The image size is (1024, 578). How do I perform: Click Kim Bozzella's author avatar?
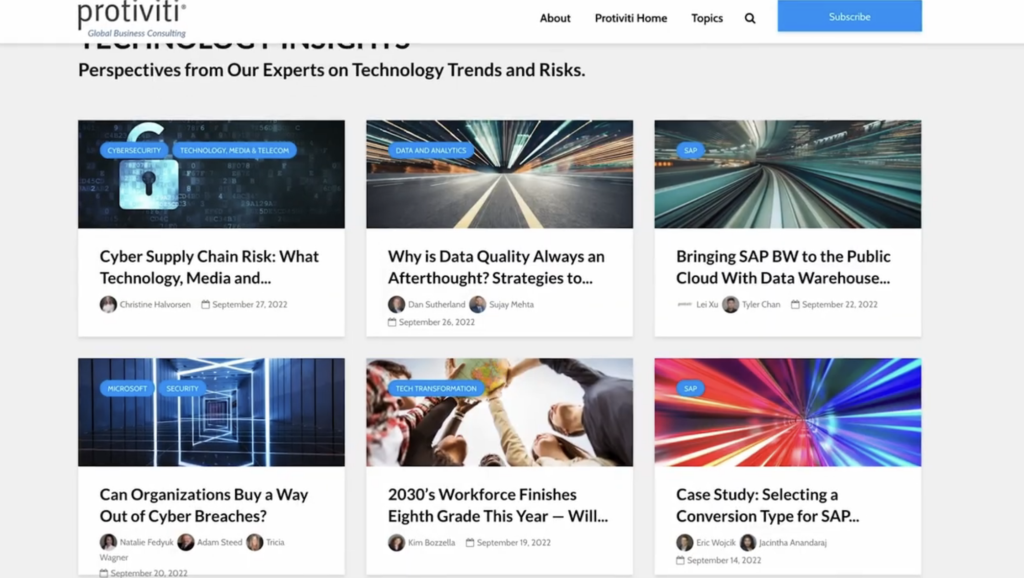(x=396, y=542)
